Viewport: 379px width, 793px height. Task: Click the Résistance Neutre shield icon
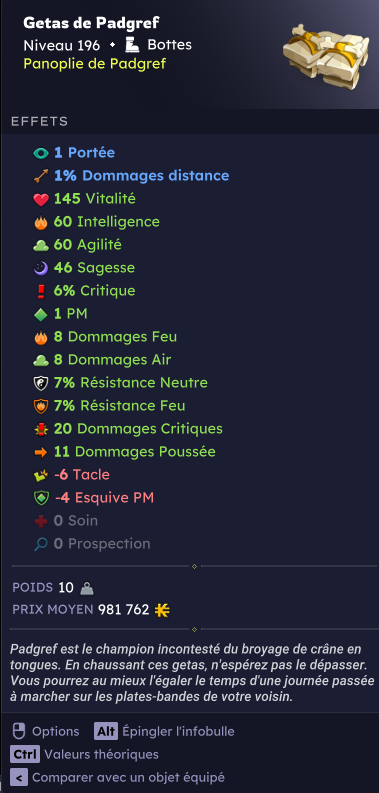point(41,383)
